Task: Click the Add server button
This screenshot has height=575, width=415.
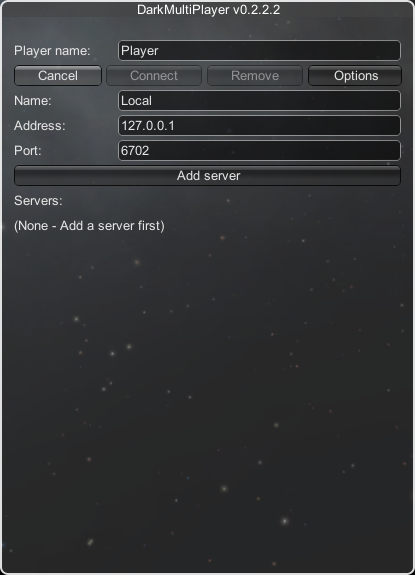Action: point(208,176)
